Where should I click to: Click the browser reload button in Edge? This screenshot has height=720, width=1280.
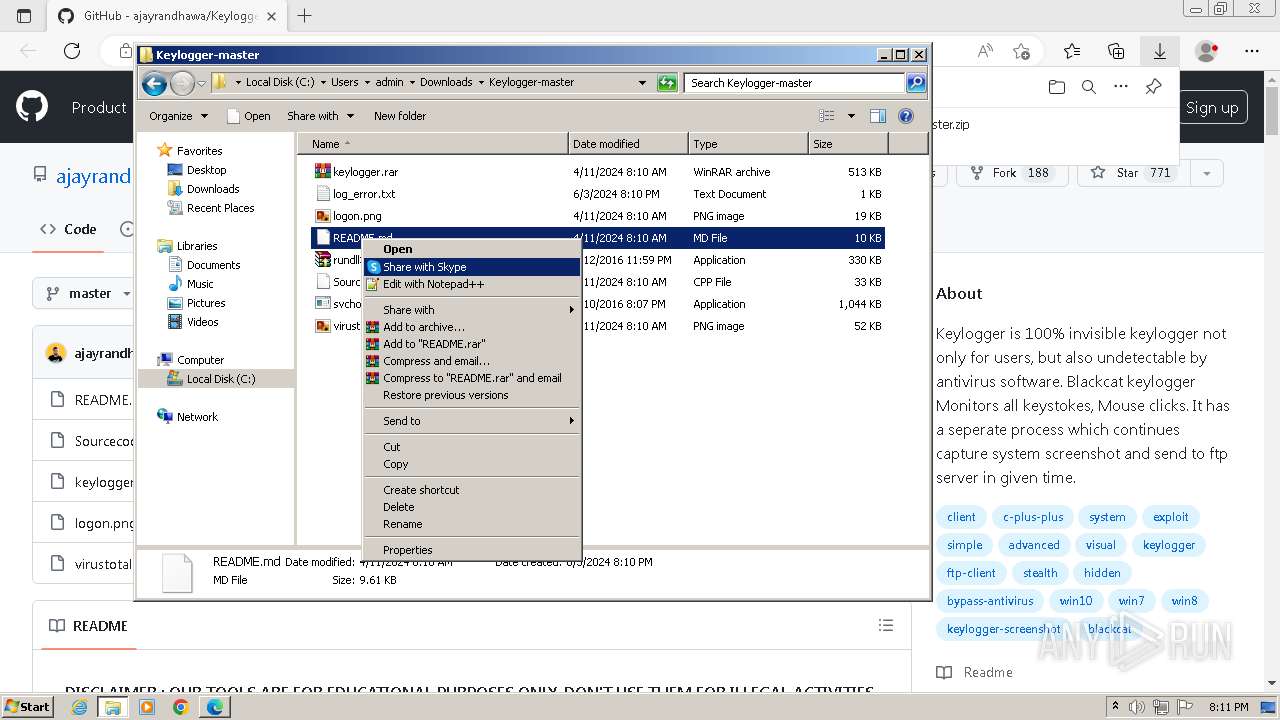pyautogui.click(x=72, y=51)
